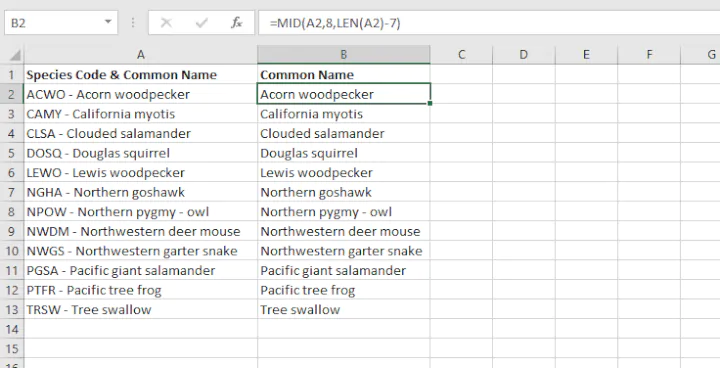Image resolution: width=720 pixels, height=368 pixels.
Task: Select the cell with NPOW - Northern pygmy - owl
Action: (141, 212)
